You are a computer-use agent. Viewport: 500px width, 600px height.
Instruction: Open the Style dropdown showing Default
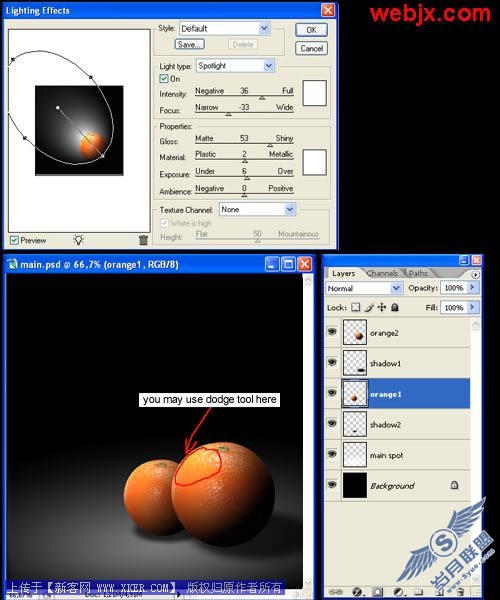click(225, 28)
